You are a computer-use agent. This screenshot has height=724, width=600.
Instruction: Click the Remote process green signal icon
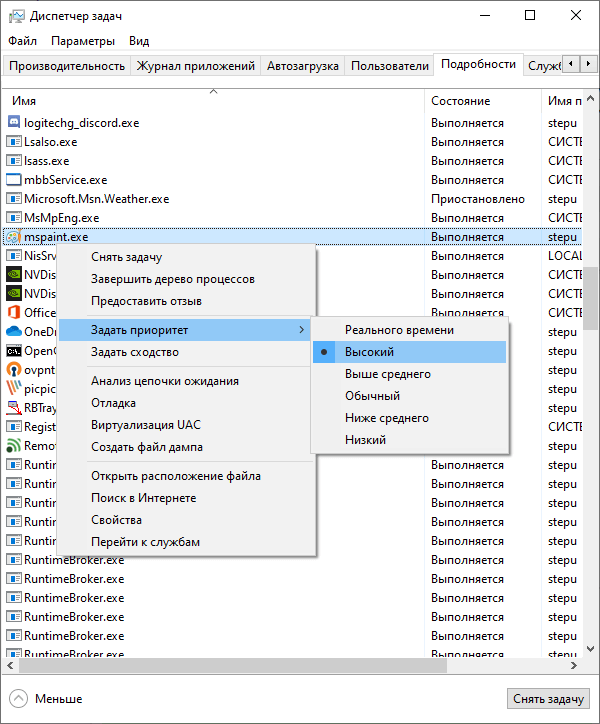click(14, 445)
